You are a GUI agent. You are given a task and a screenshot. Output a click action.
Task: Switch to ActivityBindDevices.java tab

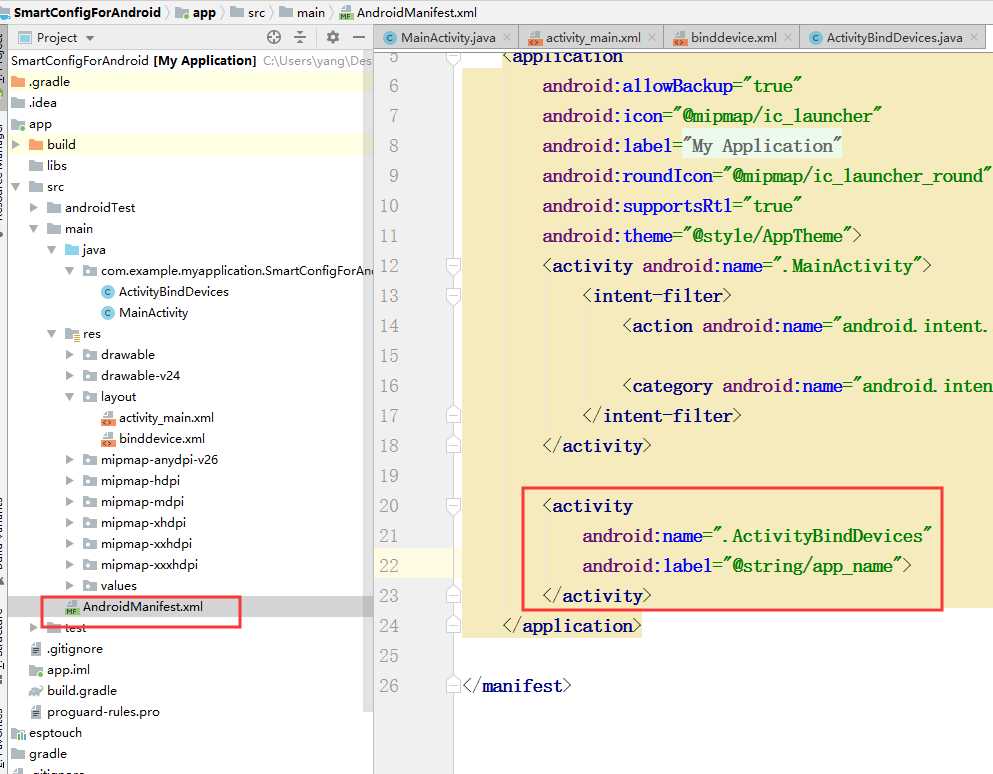pyautogui.click(x=894, y=37)
